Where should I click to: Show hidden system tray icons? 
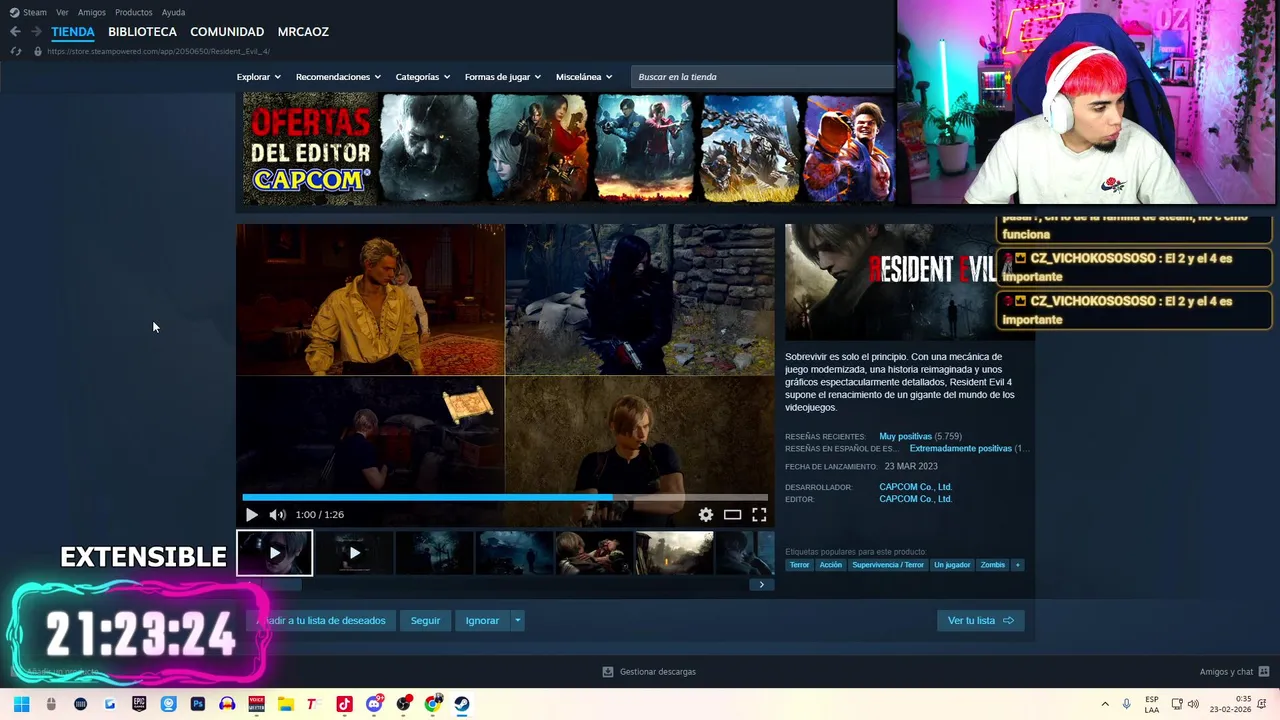(x=1105, y=704)
